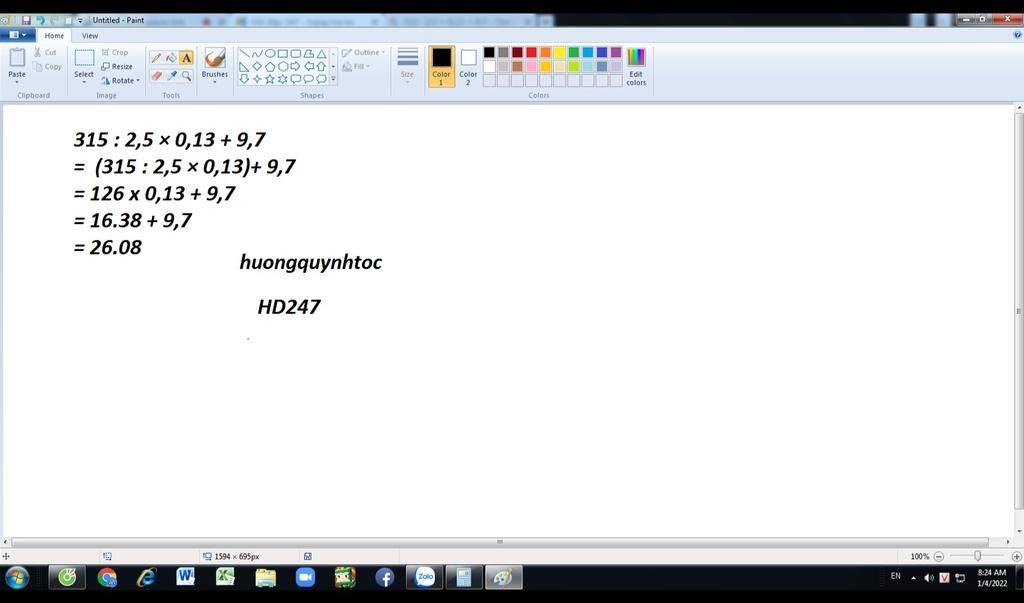This screenshot has width=1024, height=603.
Task: Activate the Color 1 button
Action: click(441, 66)
